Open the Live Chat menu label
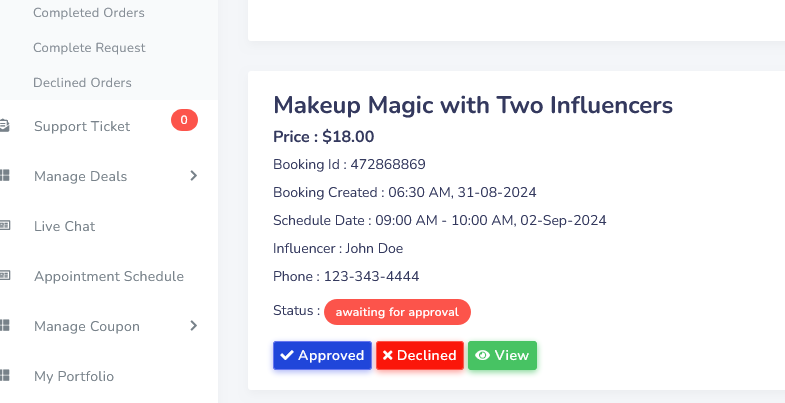 [65, 226]
